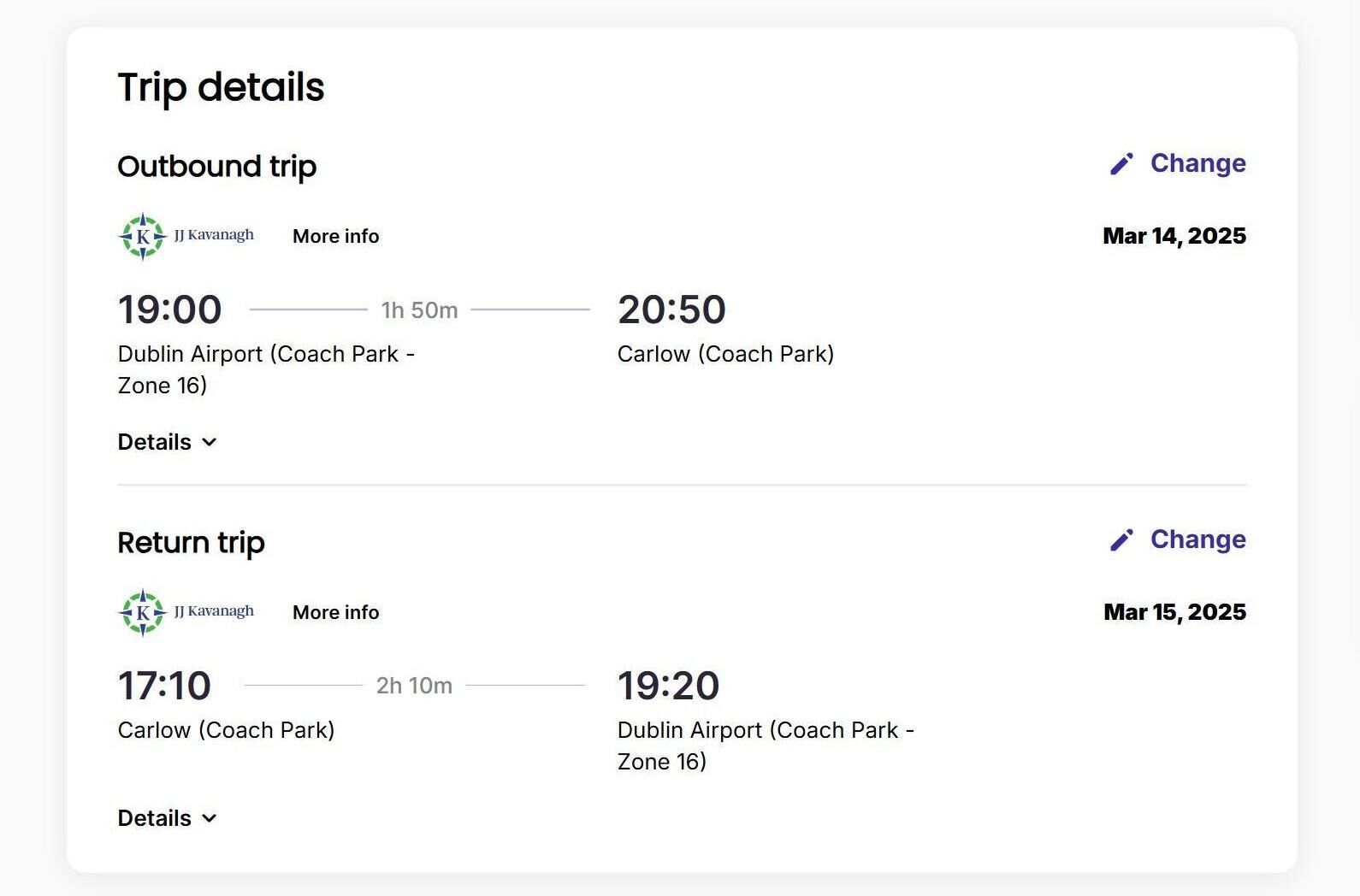Expand Details for the outbound trip
The height and width of the screenshot is (896, 1360).
[155, 442]
